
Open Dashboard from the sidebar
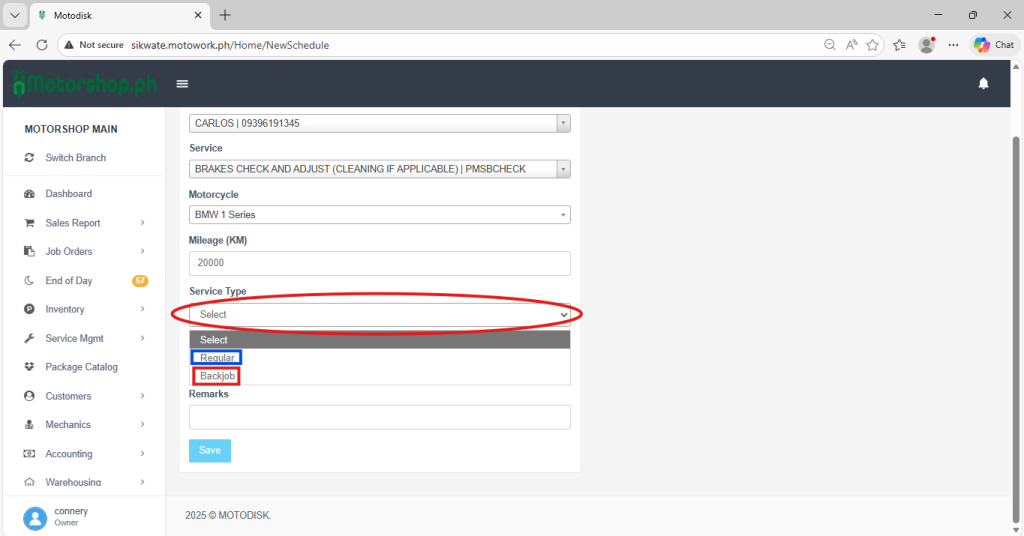[68, 194]
